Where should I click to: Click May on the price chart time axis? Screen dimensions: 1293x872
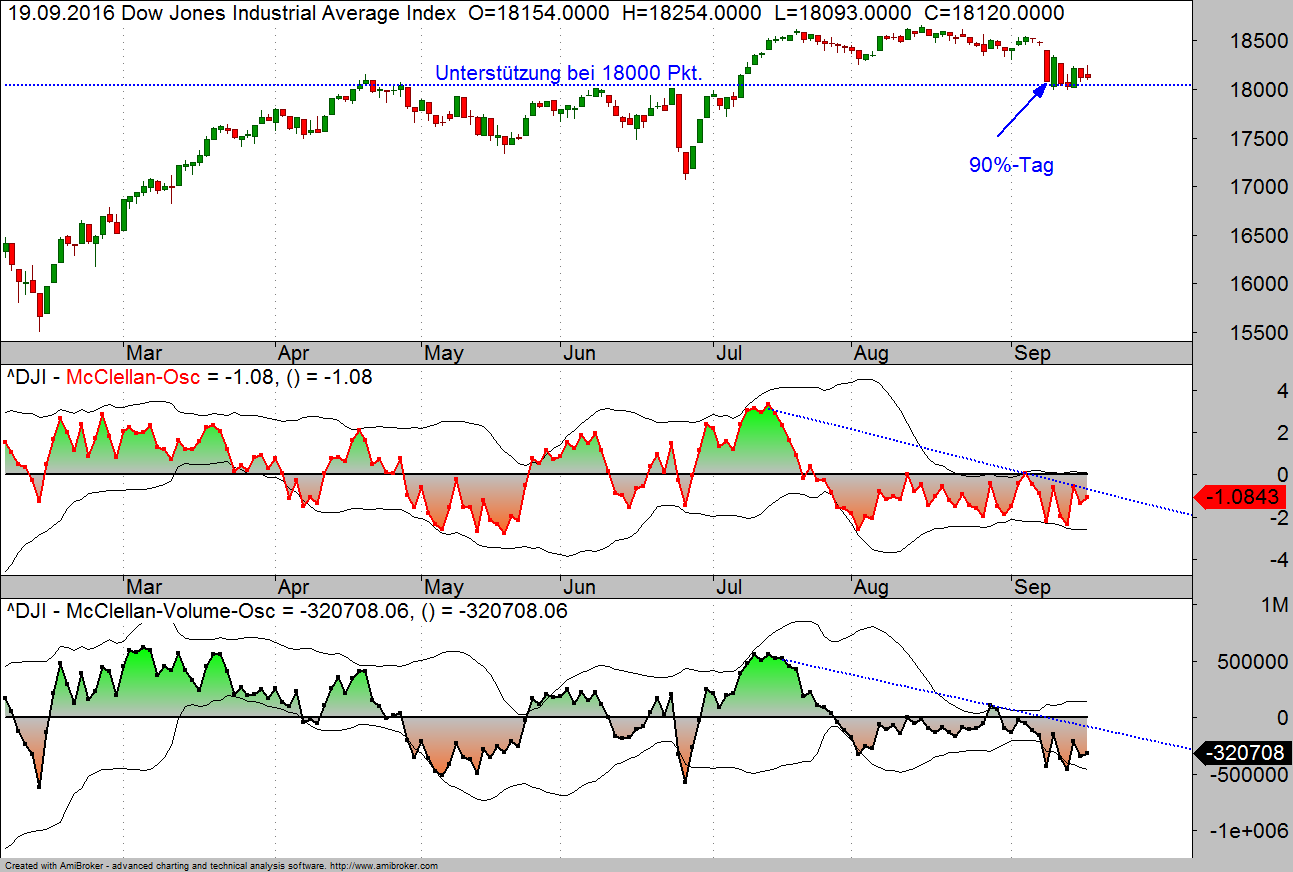coord(444,353)
